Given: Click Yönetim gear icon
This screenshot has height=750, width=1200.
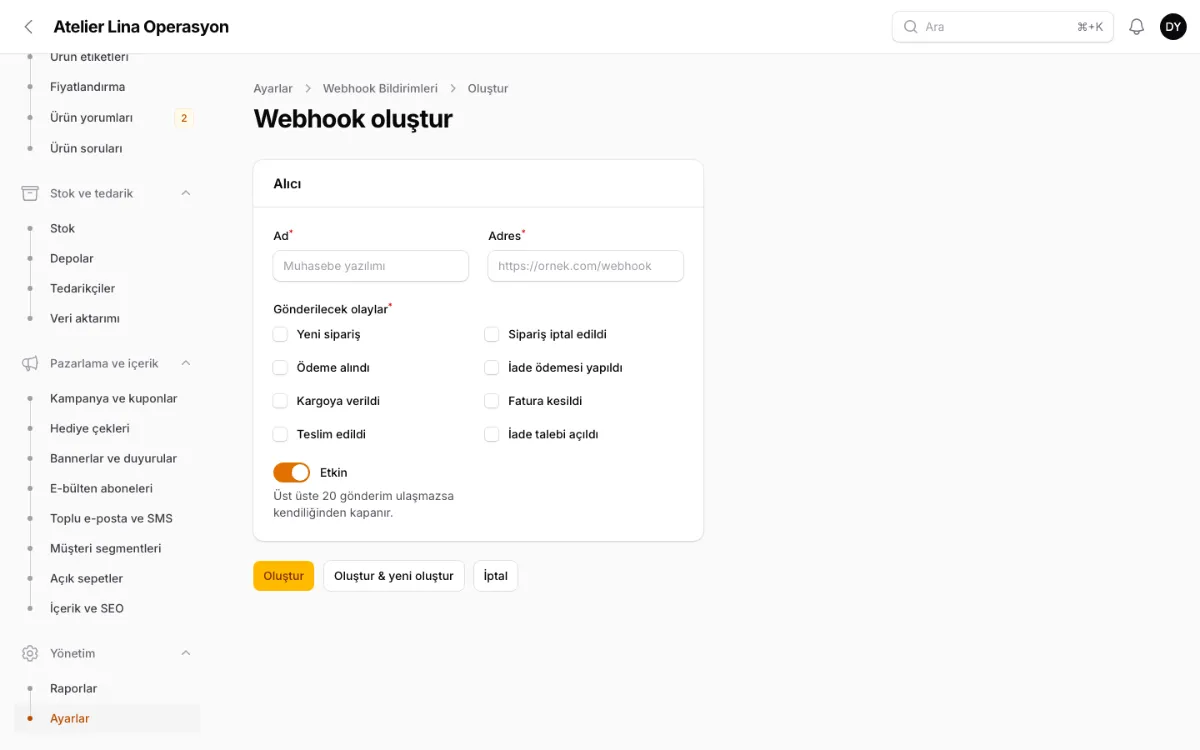Looking at the screenshot, I should [x=30, y=653].
